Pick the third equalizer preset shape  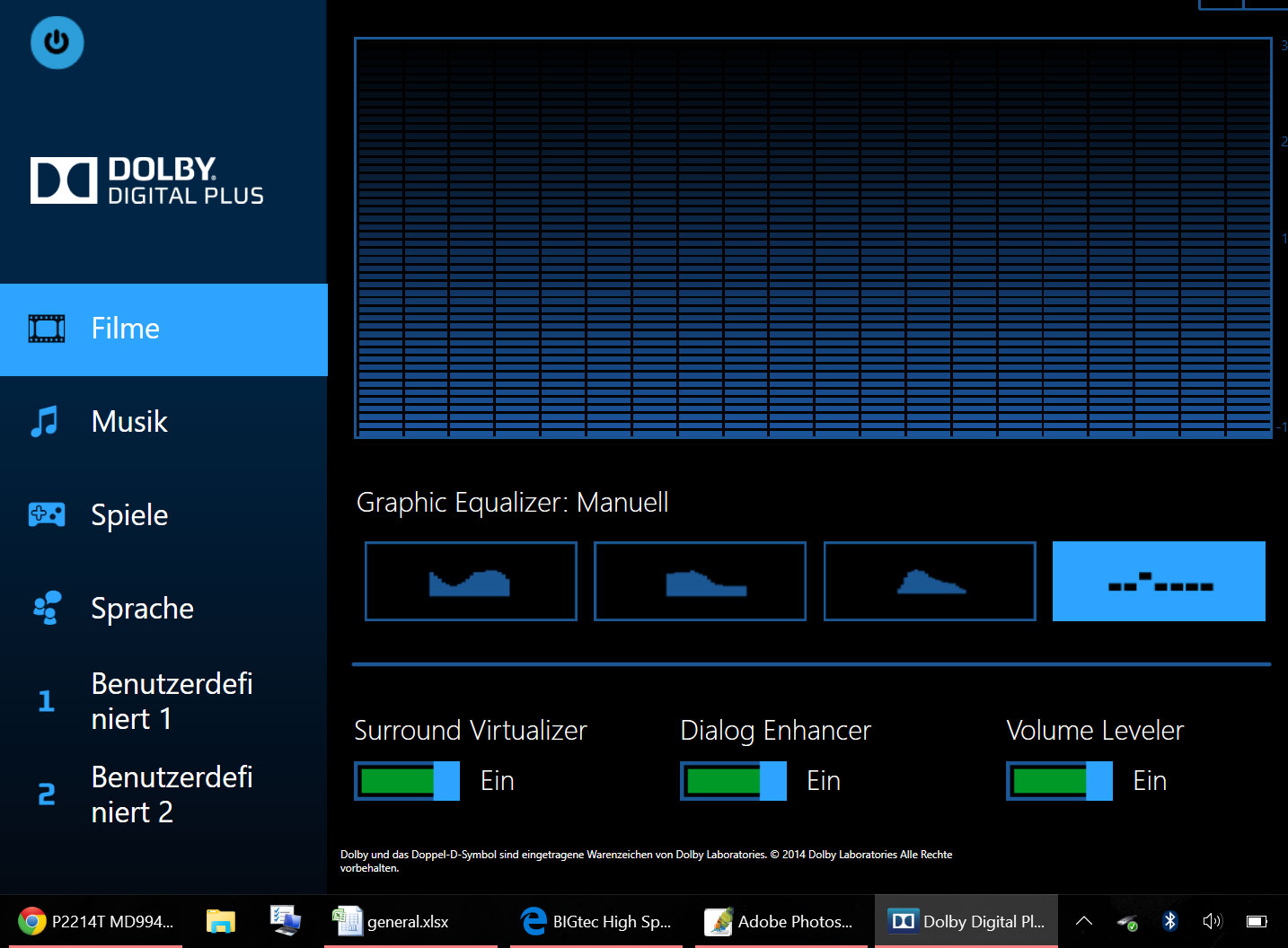(x=930, y=581)
